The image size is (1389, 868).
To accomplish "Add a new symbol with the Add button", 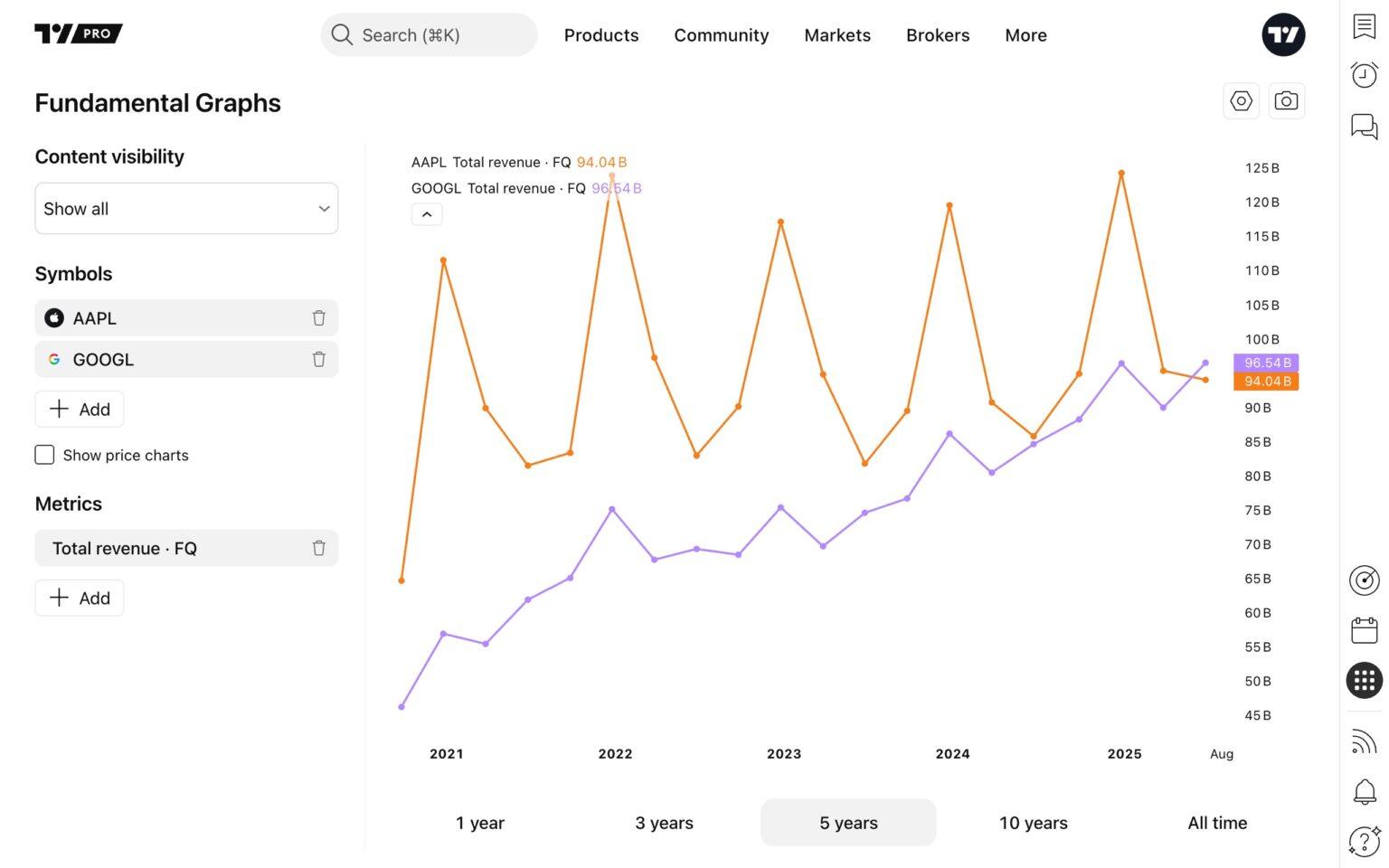I will coord(79,409).
